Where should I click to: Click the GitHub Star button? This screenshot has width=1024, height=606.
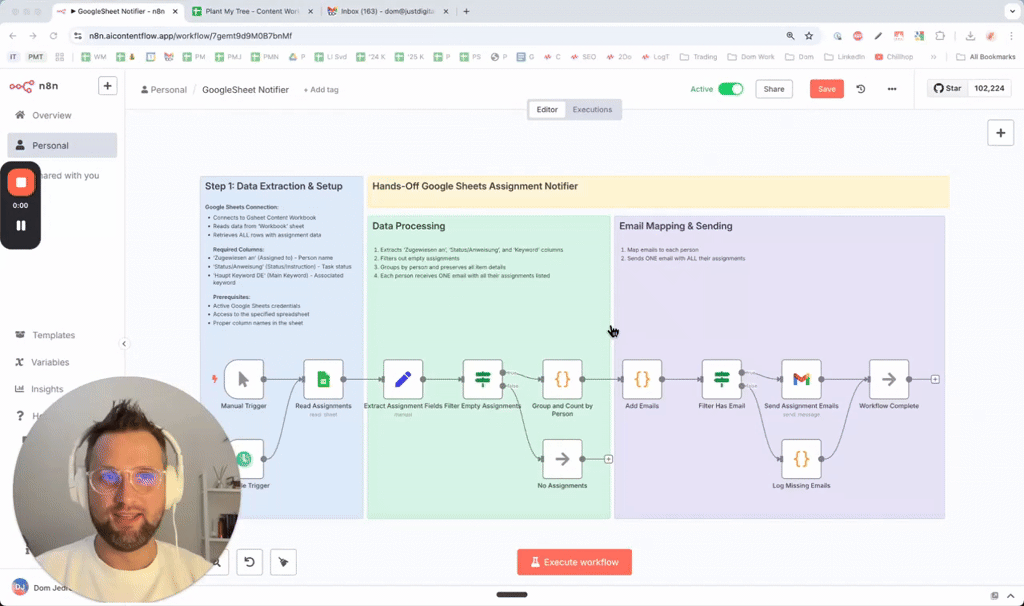click(948, 88)
